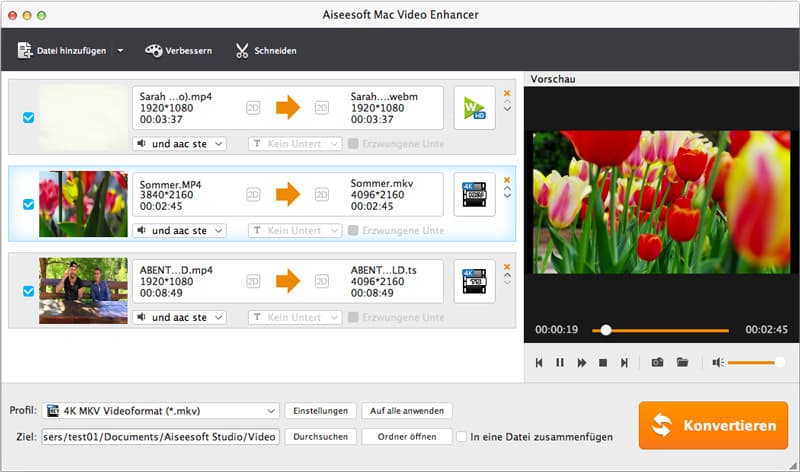The height and width of the screenshot is (472, 800).
Task: Click the tulip preview video area
Action: (x=661, y=202)
